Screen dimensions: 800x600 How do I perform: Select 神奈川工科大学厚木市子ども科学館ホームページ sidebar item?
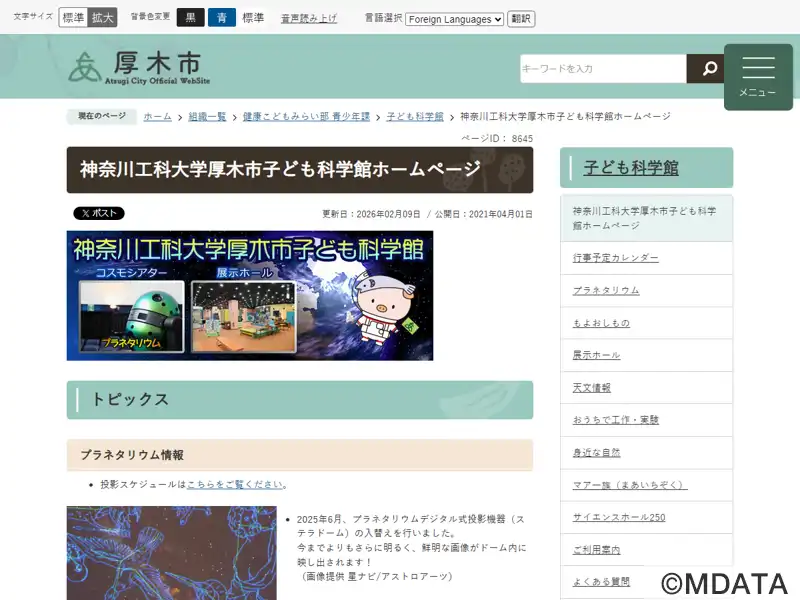pyautogui.click(x=646, y=218)
